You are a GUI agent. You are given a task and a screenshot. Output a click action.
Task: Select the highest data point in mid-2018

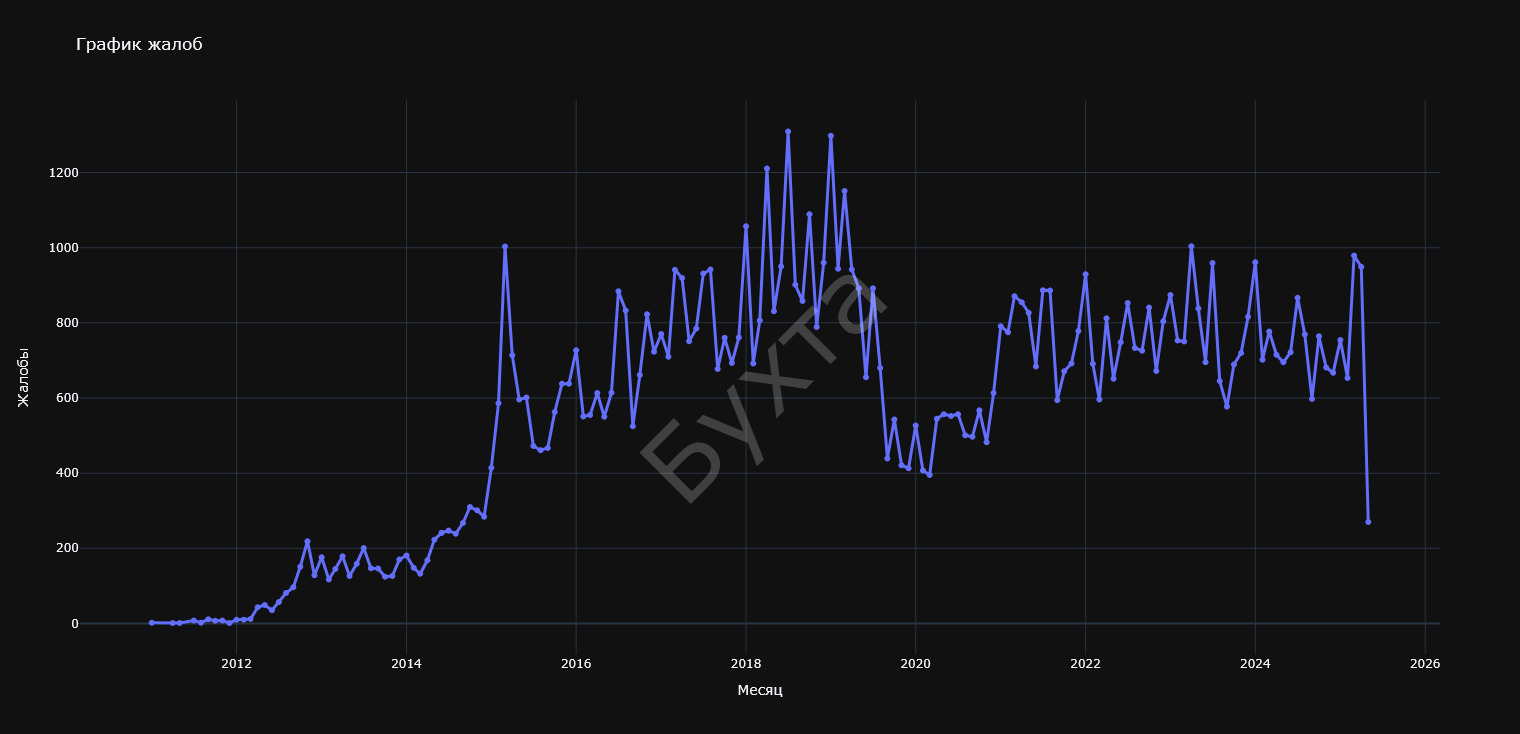(788, 131)
